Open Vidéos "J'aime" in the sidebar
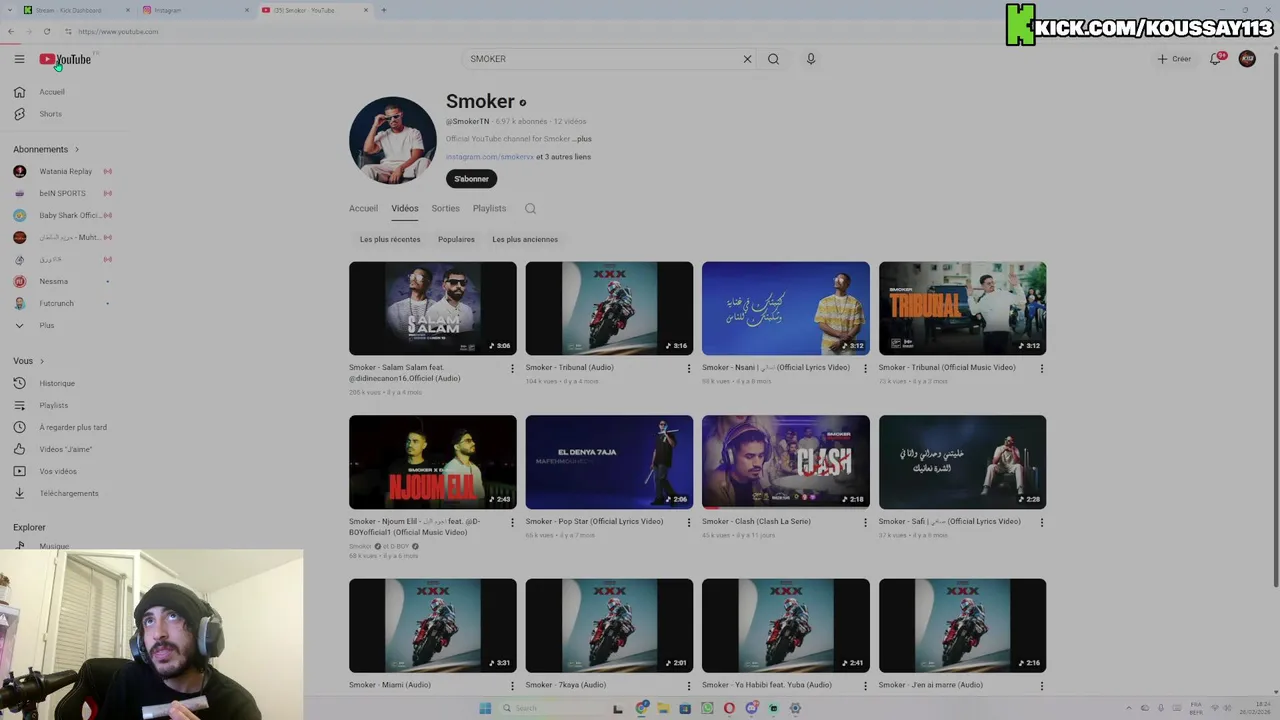Image resolution: width=1280 pixels, height=720 pixels. click(64, 449)
